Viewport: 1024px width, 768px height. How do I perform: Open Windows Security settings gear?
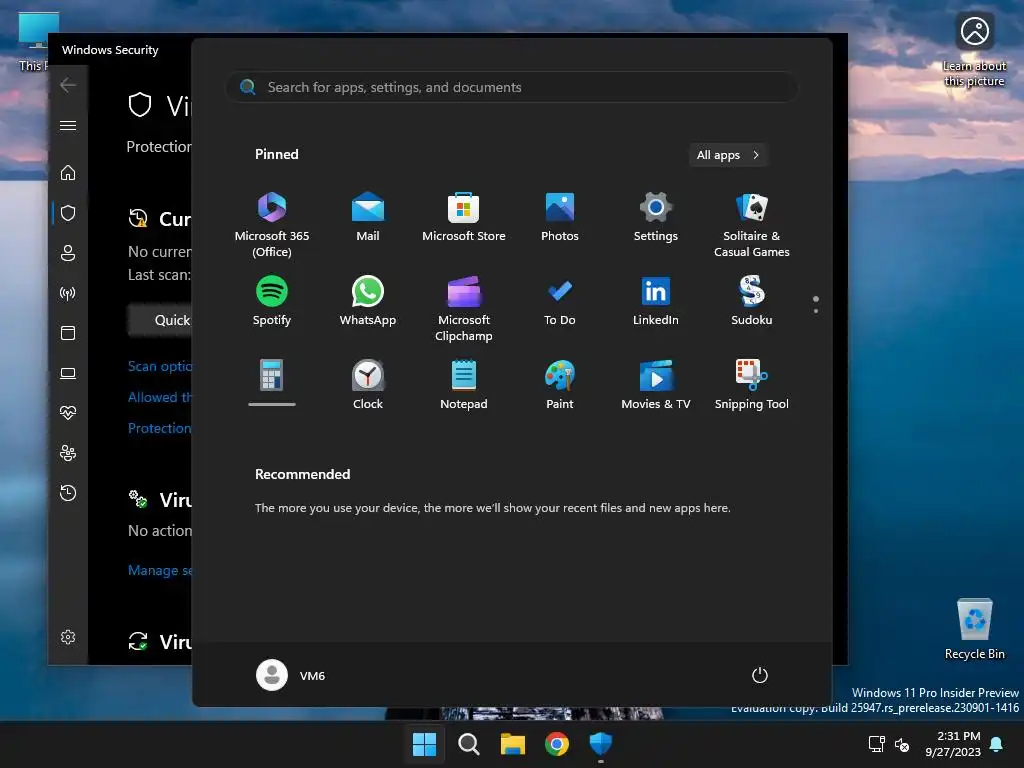click(68, 637)
